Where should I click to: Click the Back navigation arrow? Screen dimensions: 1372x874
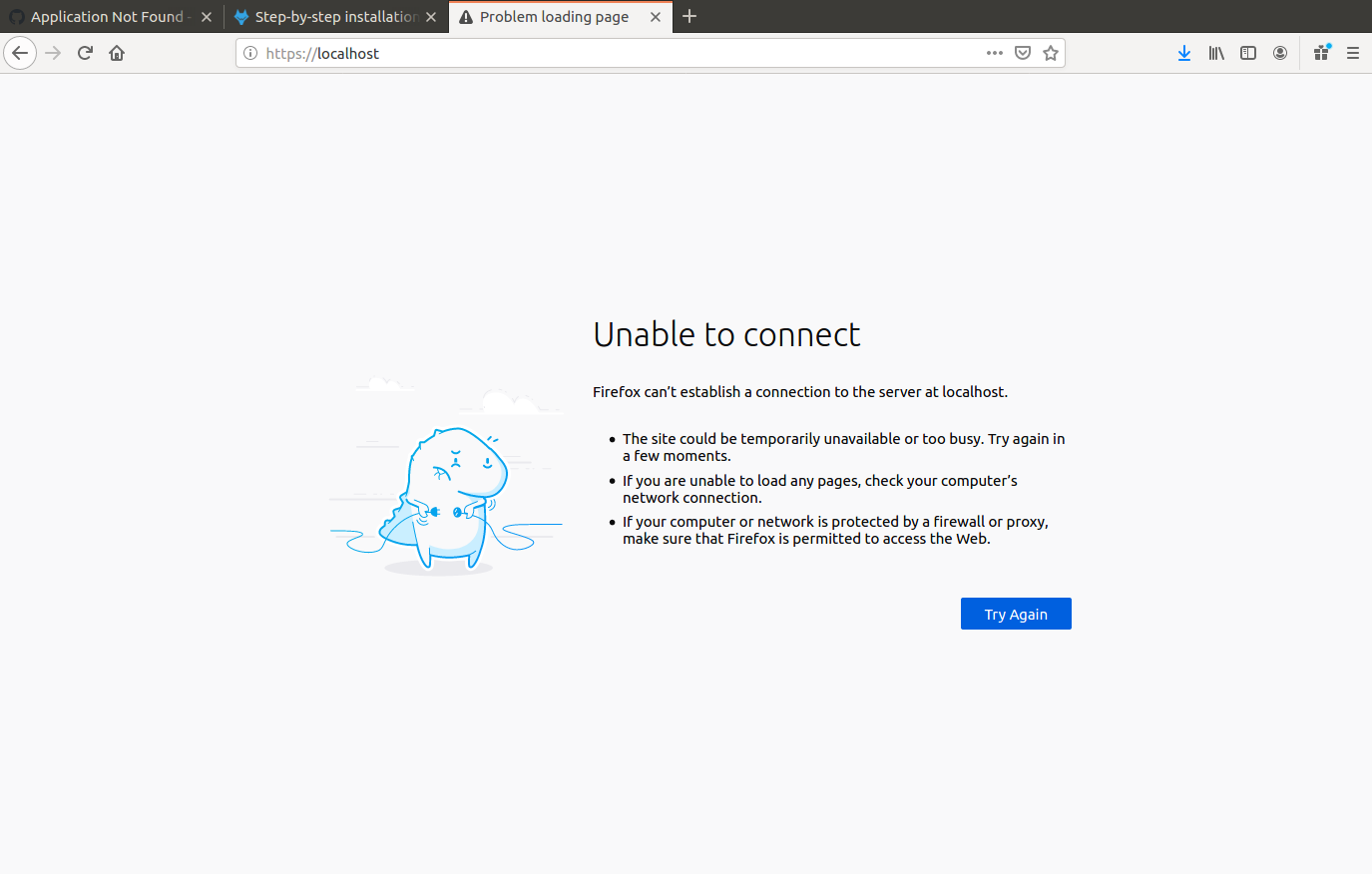pyautogui.click(x=20, y=53)
